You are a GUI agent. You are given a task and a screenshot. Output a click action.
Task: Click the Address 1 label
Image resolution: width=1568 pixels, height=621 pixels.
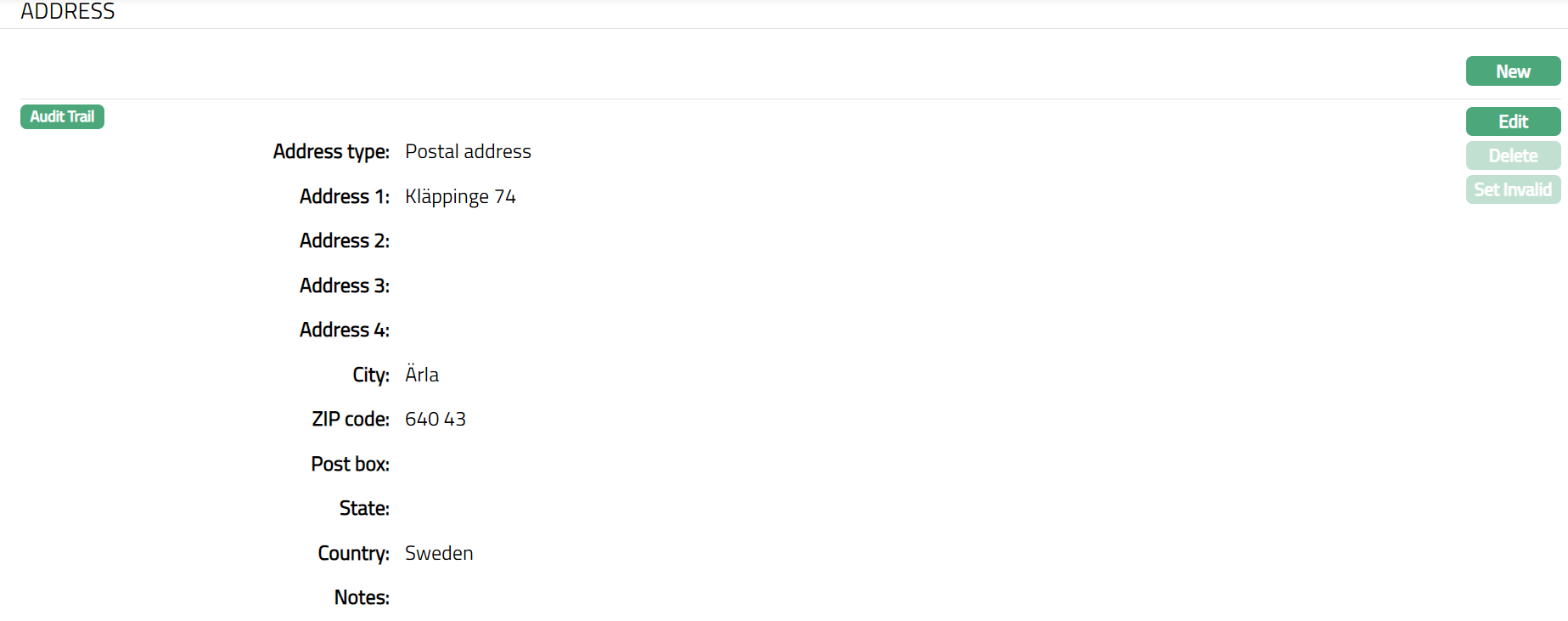click(x=344, y=196)
